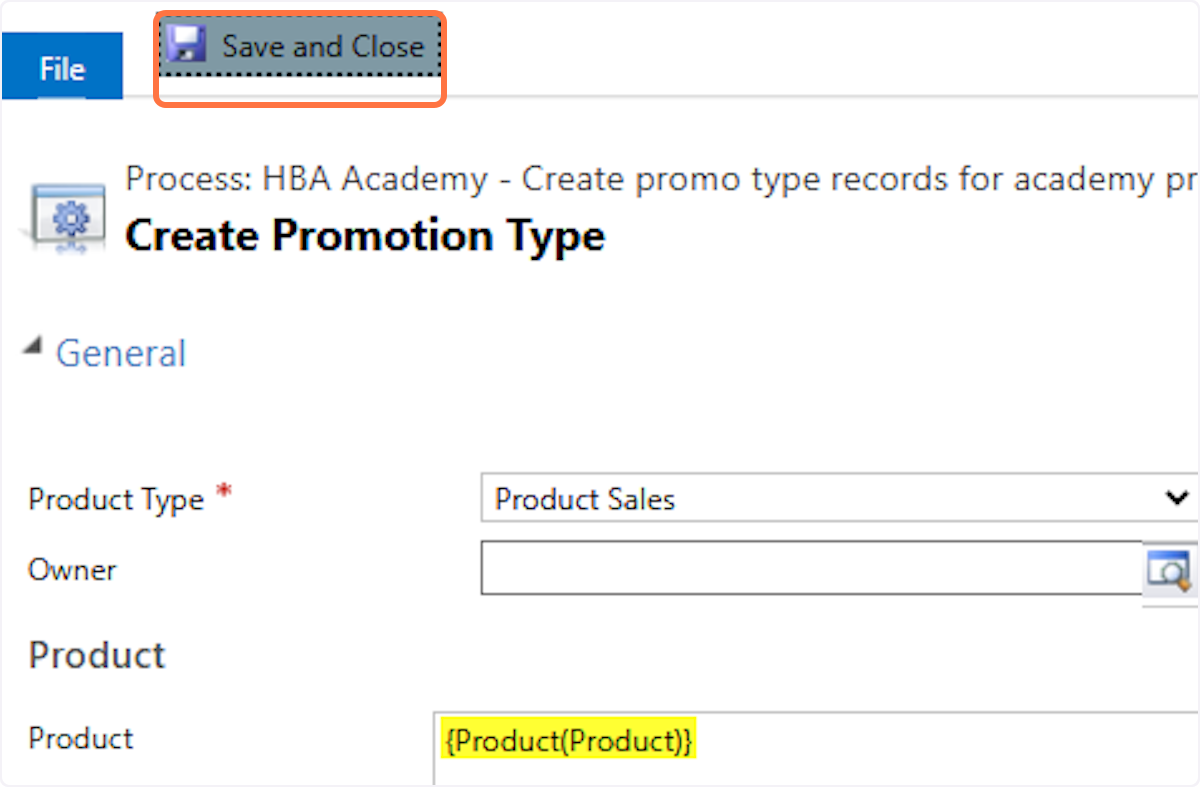Screen dimensions: 1200x787
Task: Click the floppy disk Save icon
Action: 186,46
